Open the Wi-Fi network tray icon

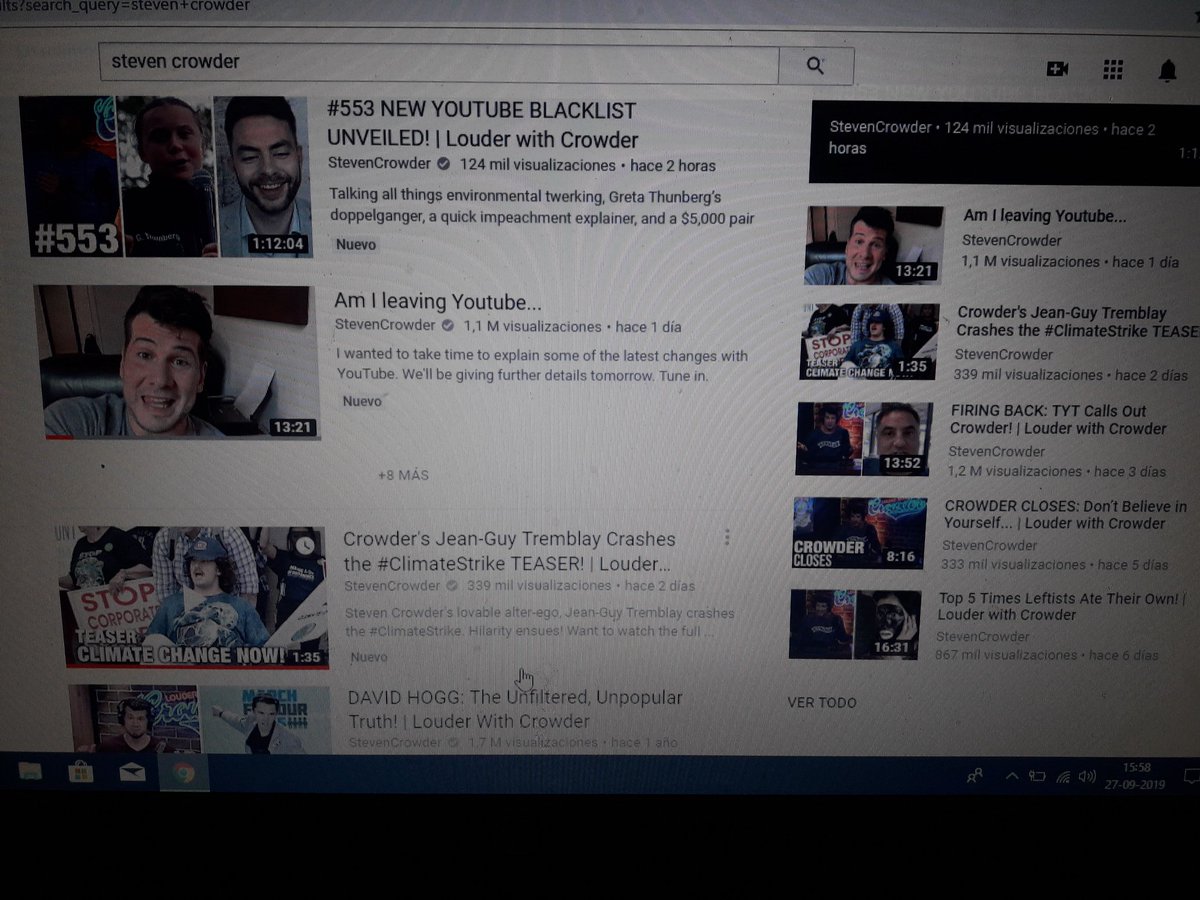pyautogui.click(x=1063, y=776)
